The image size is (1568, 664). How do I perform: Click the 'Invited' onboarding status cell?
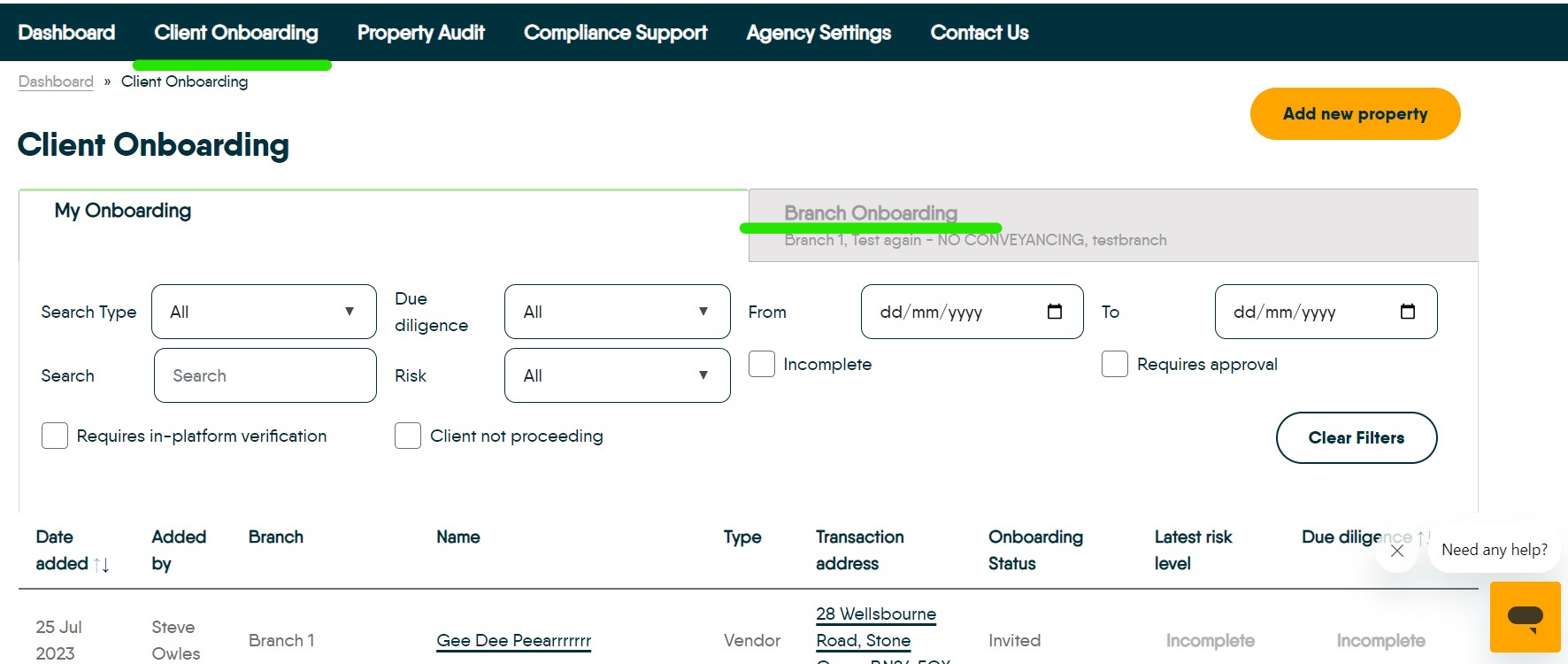point(1014,640)
